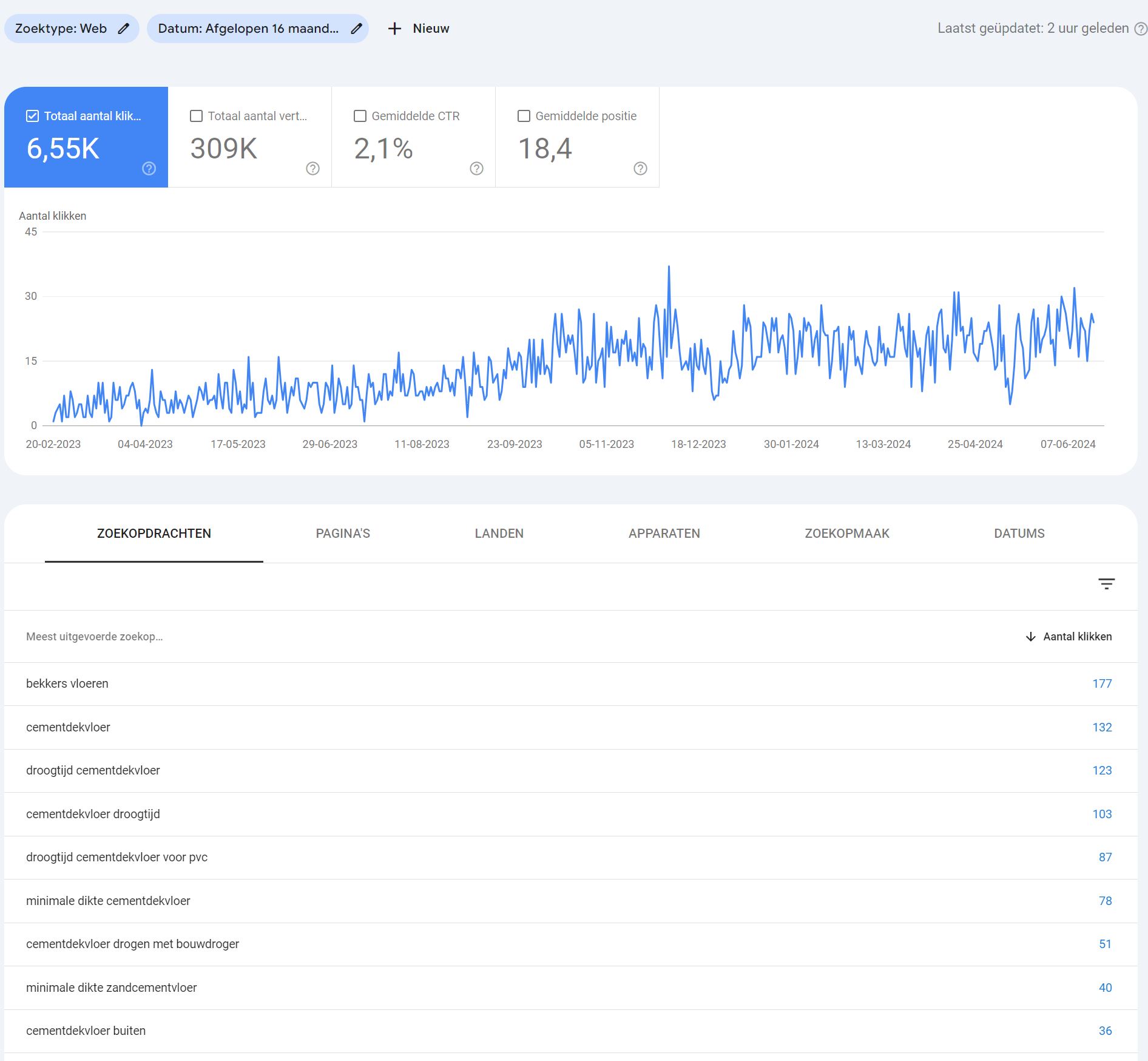Image resolution: width=1148 pixels, height=1061 pixels.
Task: Click the Nieuw filter button label
Action: tap(431, 29)
